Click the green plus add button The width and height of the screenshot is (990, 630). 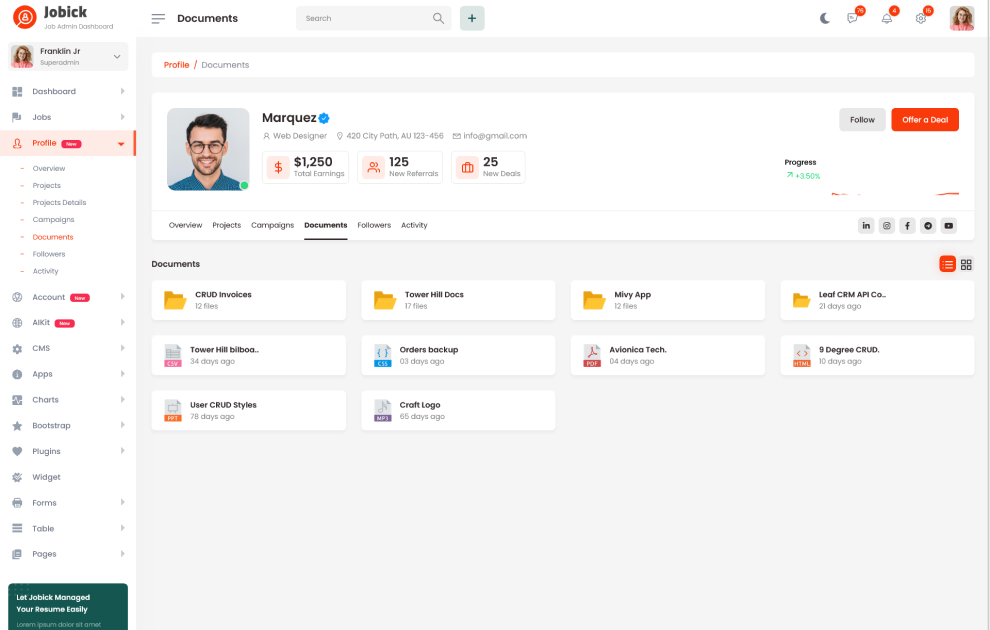pyautogui.click(x=472, y=18)
